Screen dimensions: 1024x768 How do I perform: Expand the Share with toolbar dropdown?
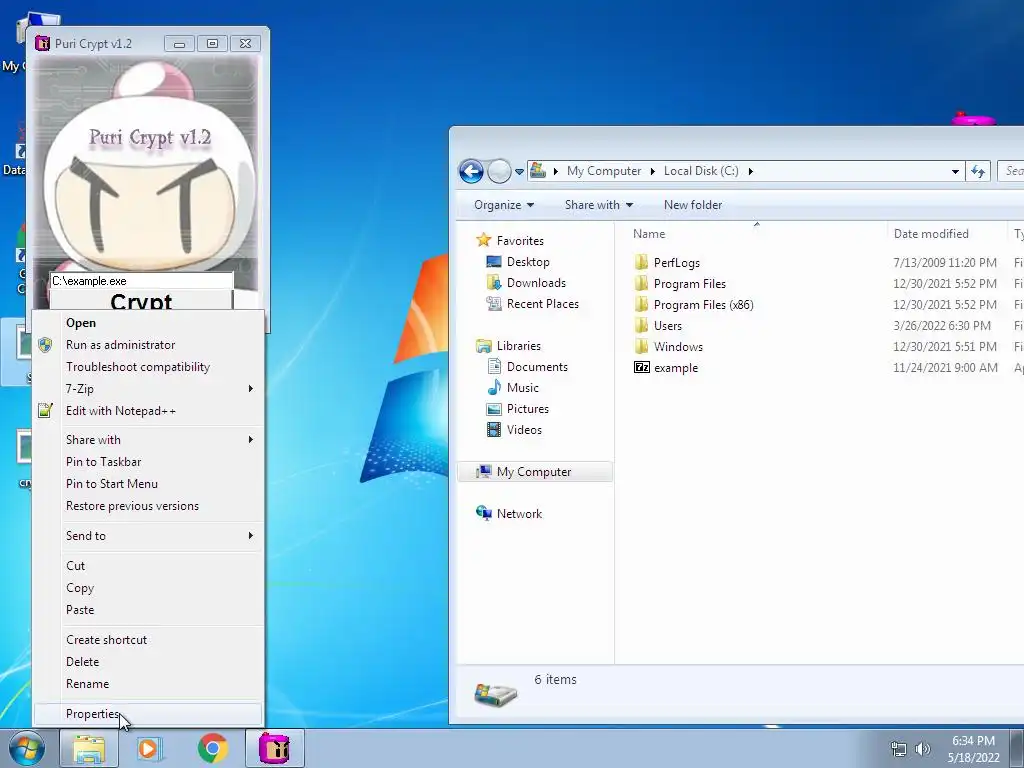click(x=599, y=205)
